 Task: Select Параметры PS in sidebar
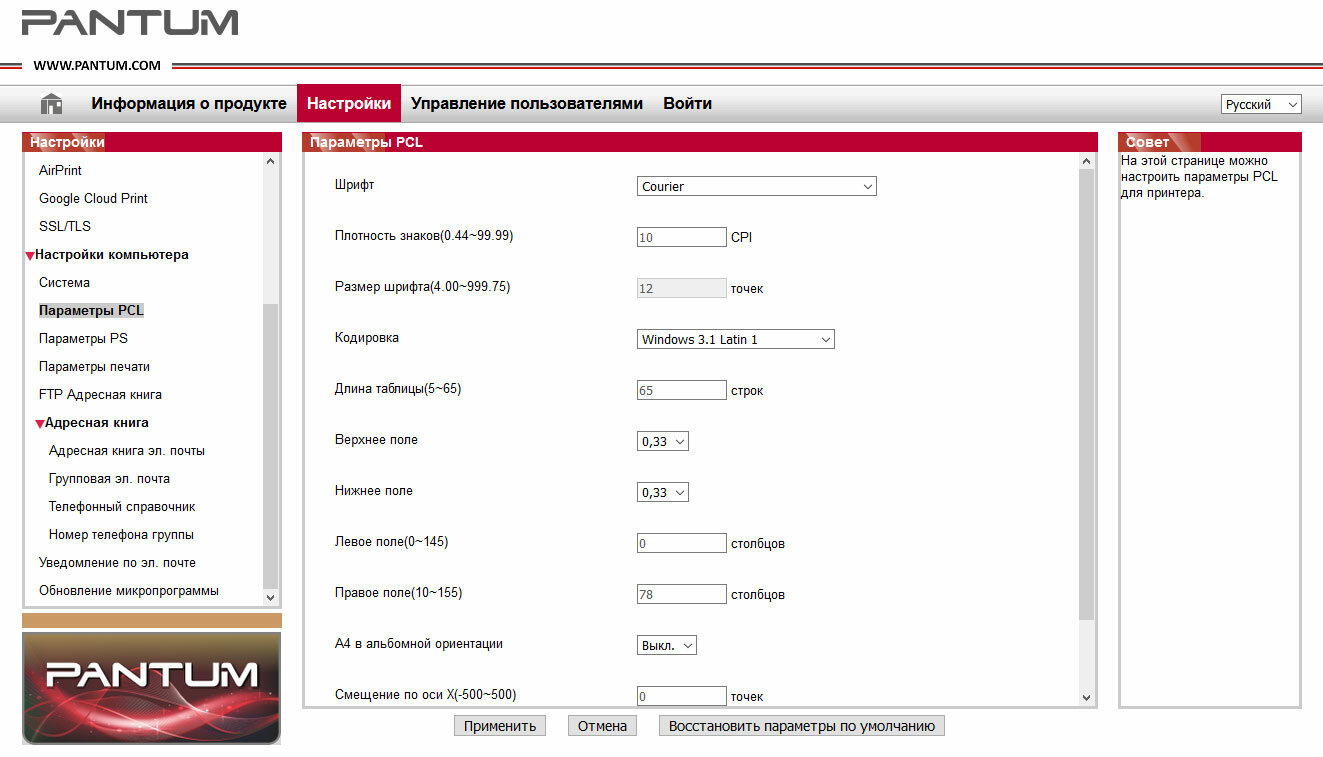[83, 338]
